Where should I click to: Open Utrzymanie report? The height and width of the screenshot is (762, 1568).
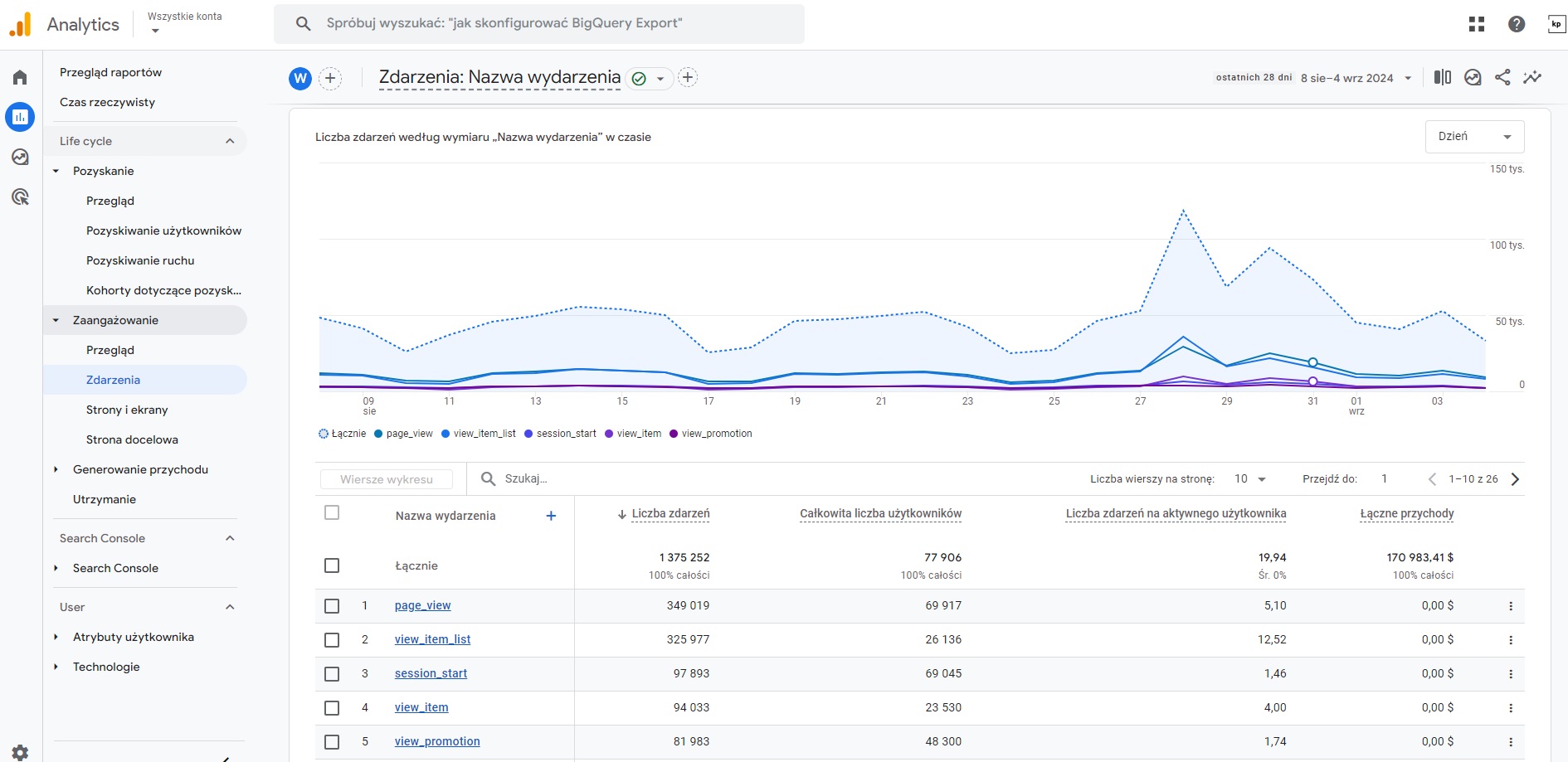click(x=105, y=499)
